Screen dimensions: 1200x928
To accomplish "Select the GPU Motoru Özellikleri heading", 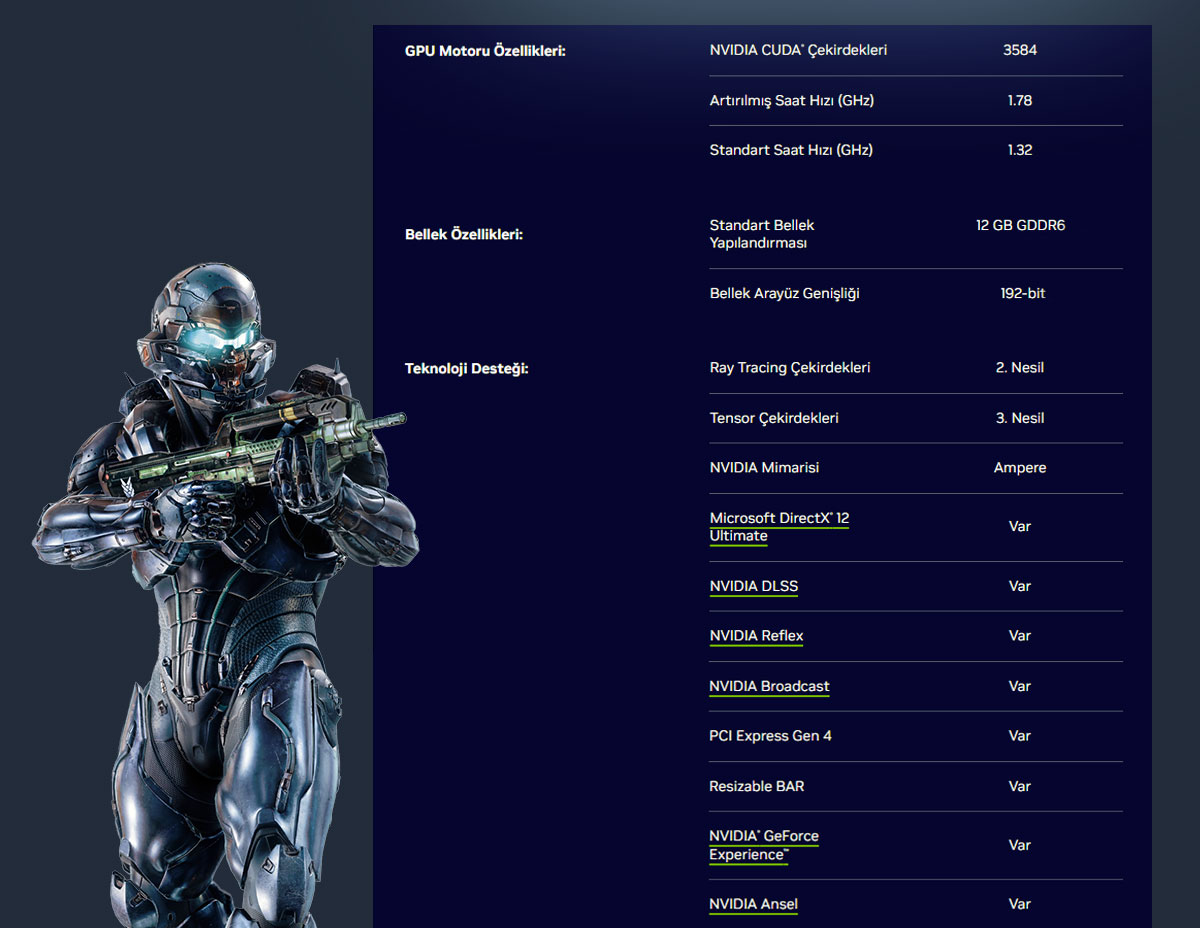I will click(x=485, y=51).
